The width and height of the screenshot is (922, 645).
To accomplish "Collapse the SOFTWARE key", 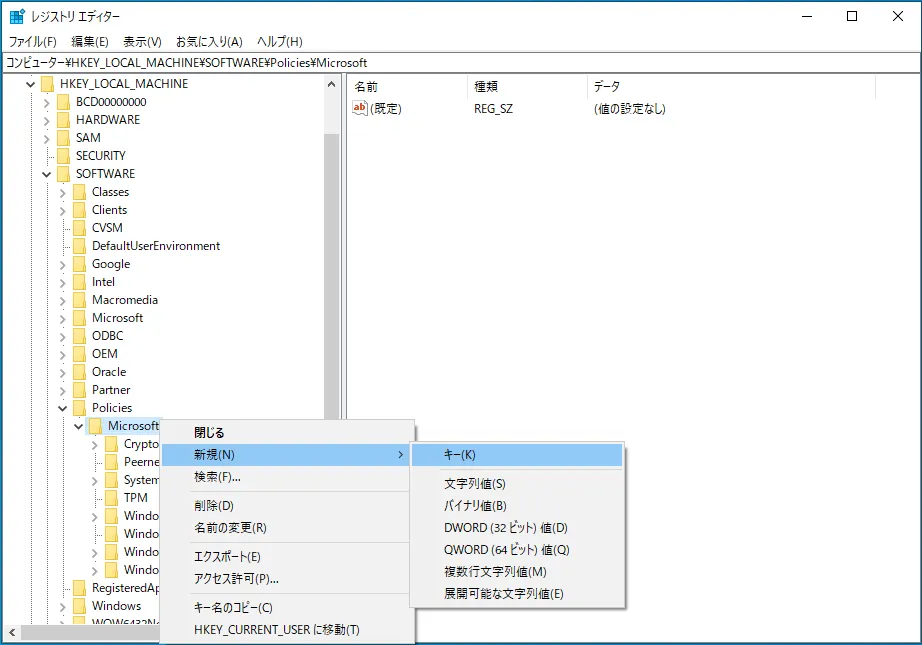I will 46,174.
